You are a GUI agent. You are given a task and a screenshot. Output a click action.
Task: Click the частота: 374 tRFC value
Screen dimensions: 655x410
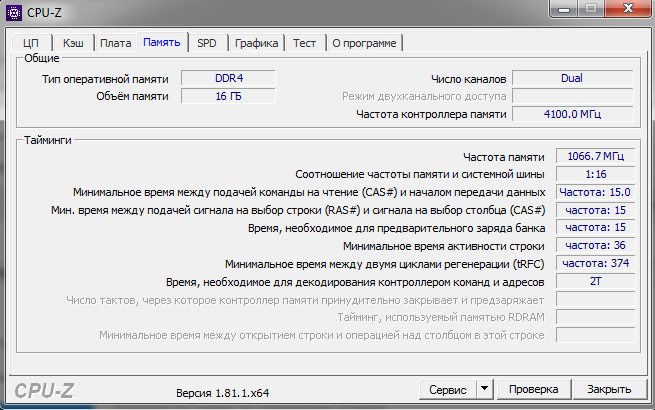click(x=595, y=263)
